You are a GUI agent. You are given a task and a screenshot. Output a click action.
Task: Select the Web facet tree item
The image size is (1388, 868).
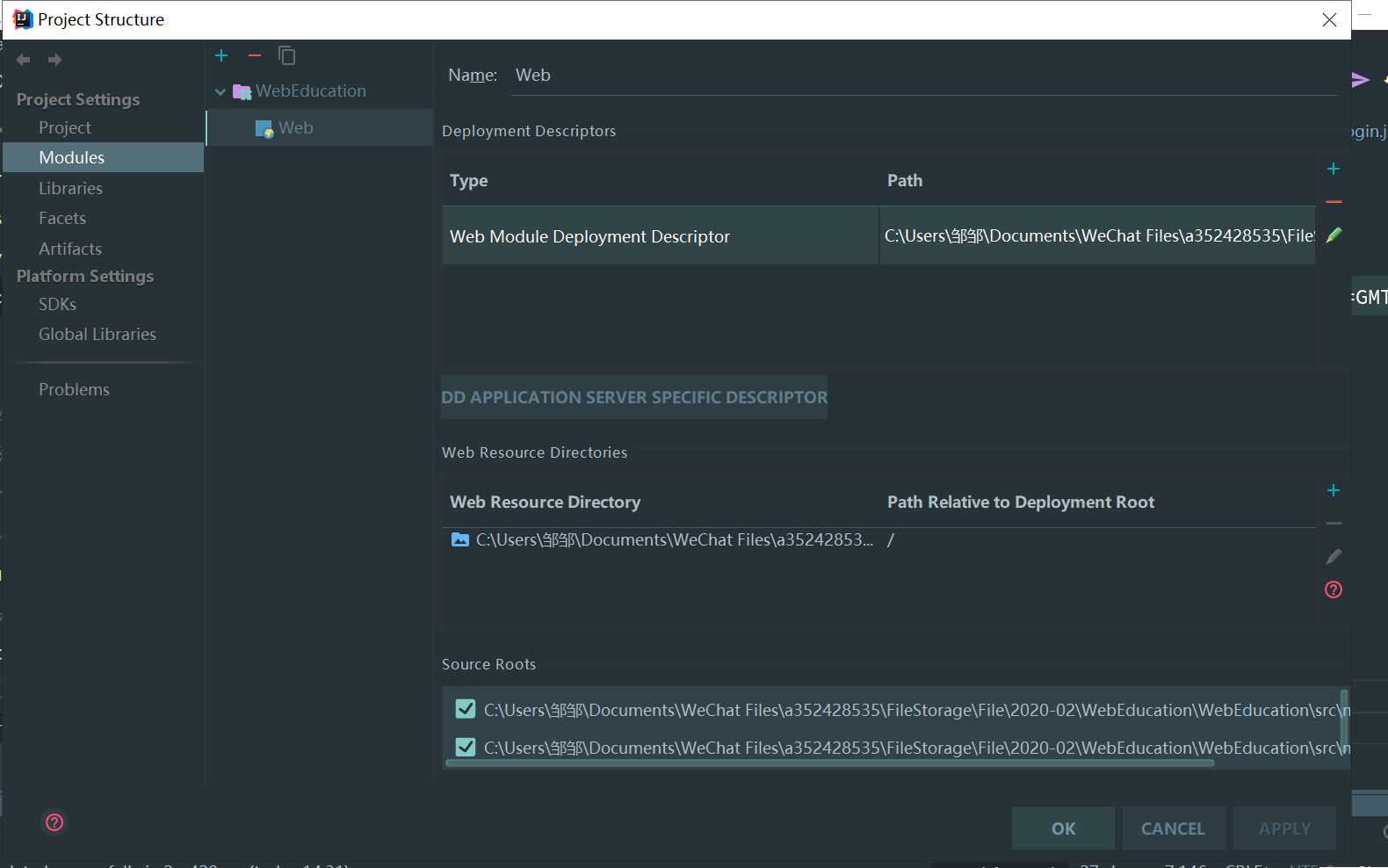point(320,128)
